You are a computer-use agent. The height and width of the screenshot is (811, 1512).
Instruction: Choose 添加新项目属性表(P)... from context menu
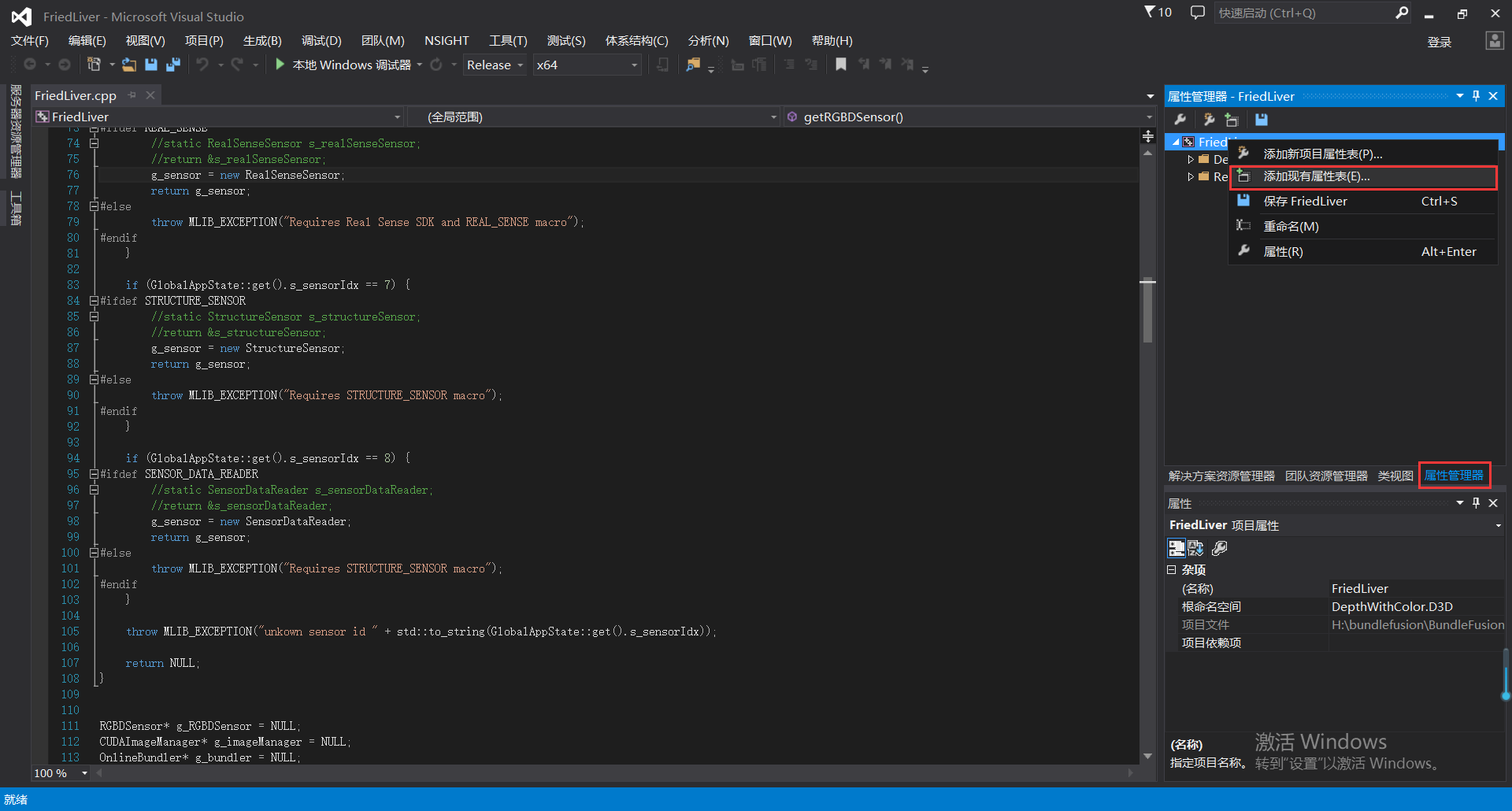1363,154
